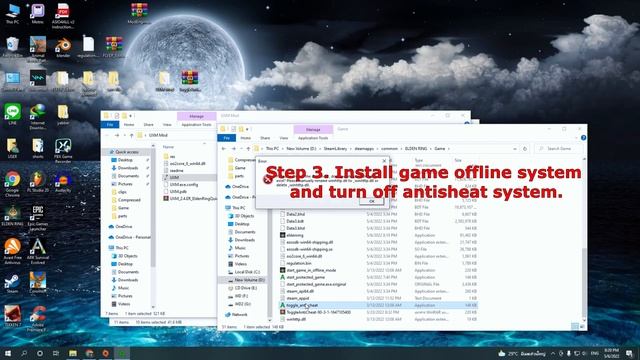Open notification center in taskbar
The image size is (640, 360).
pyautogui.click(x=629, y=353)
